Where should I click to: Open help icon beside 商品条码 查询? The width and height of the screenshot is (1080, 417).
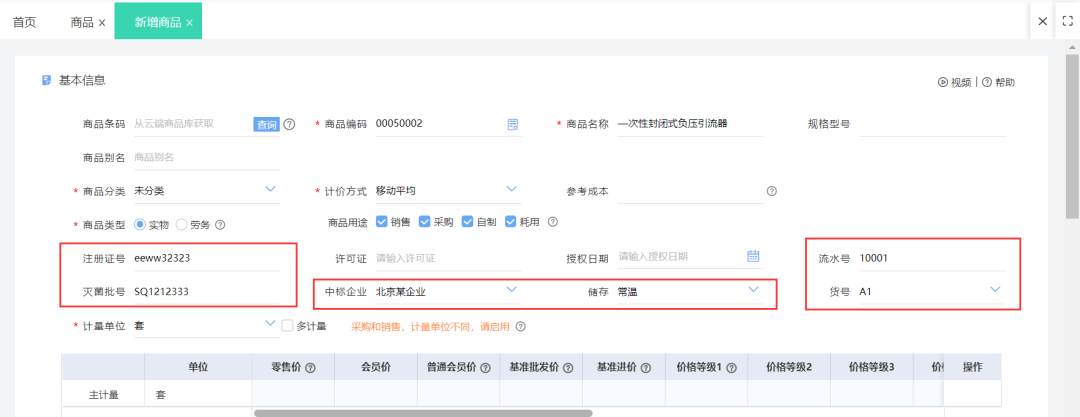(289, 125)
